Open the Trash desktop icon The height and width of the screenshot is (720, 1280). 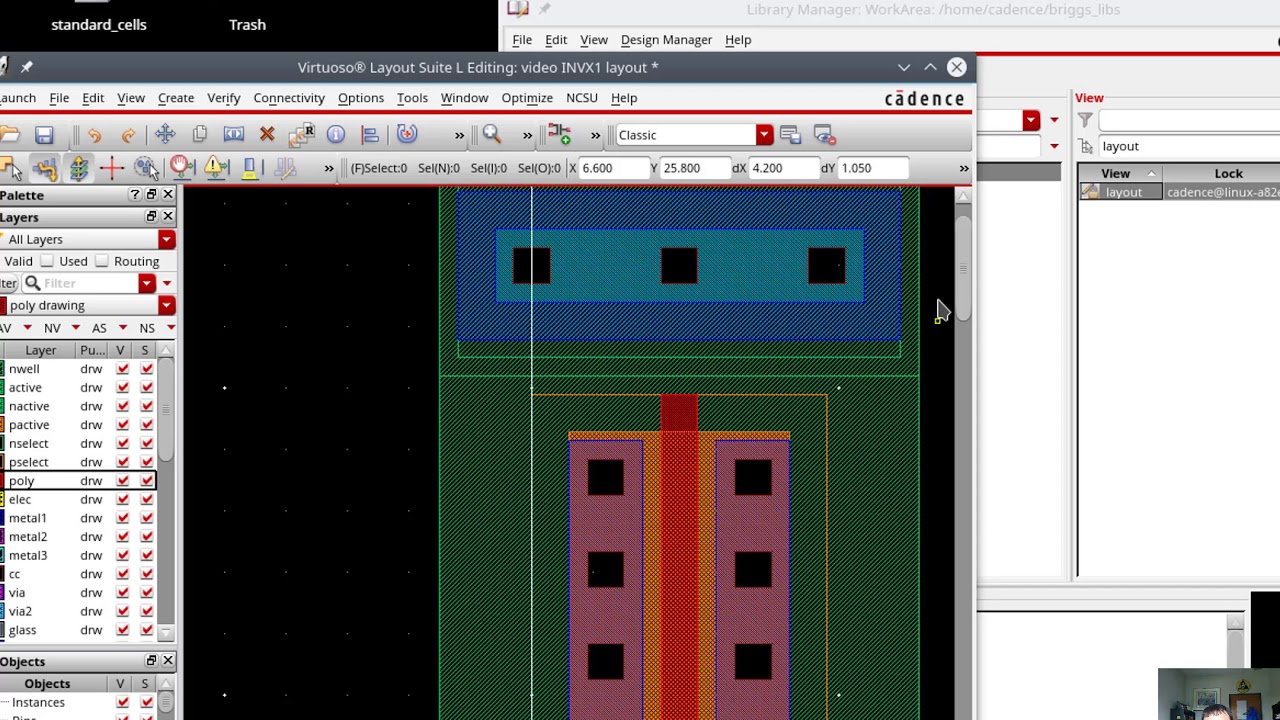(247, 24)
